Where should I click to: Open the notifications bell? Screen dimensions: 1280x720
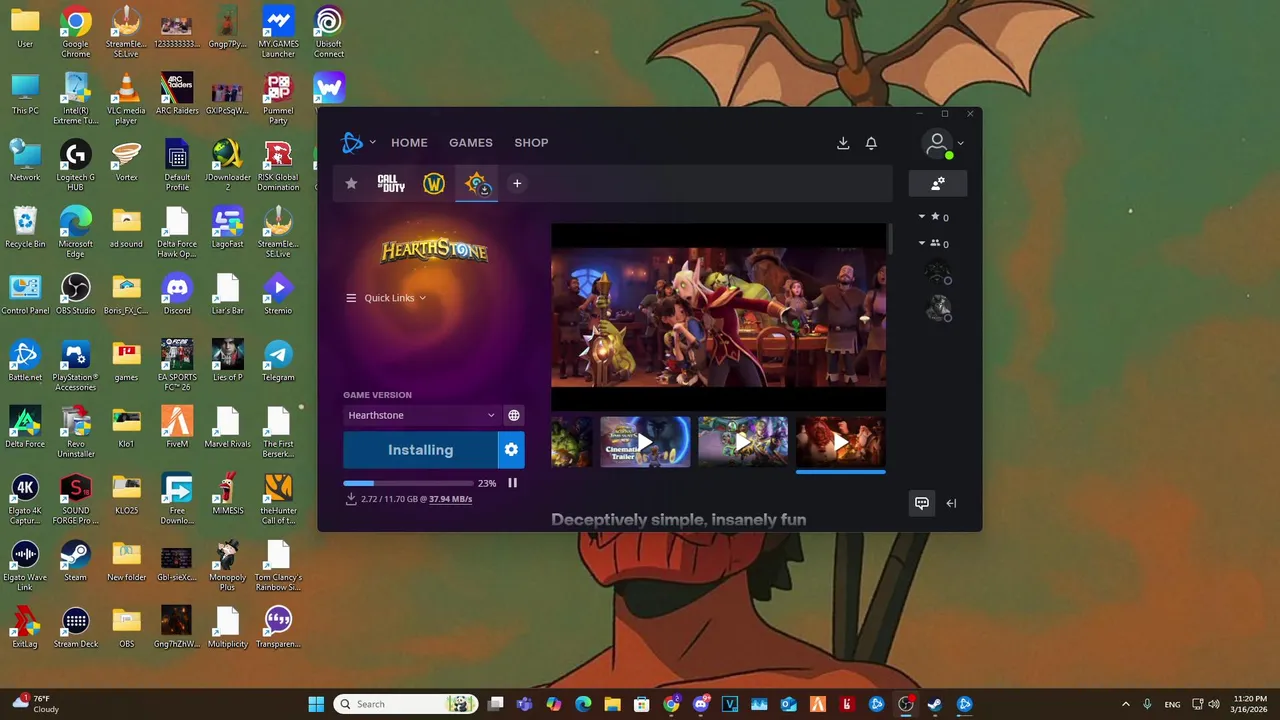click(871, 143)
